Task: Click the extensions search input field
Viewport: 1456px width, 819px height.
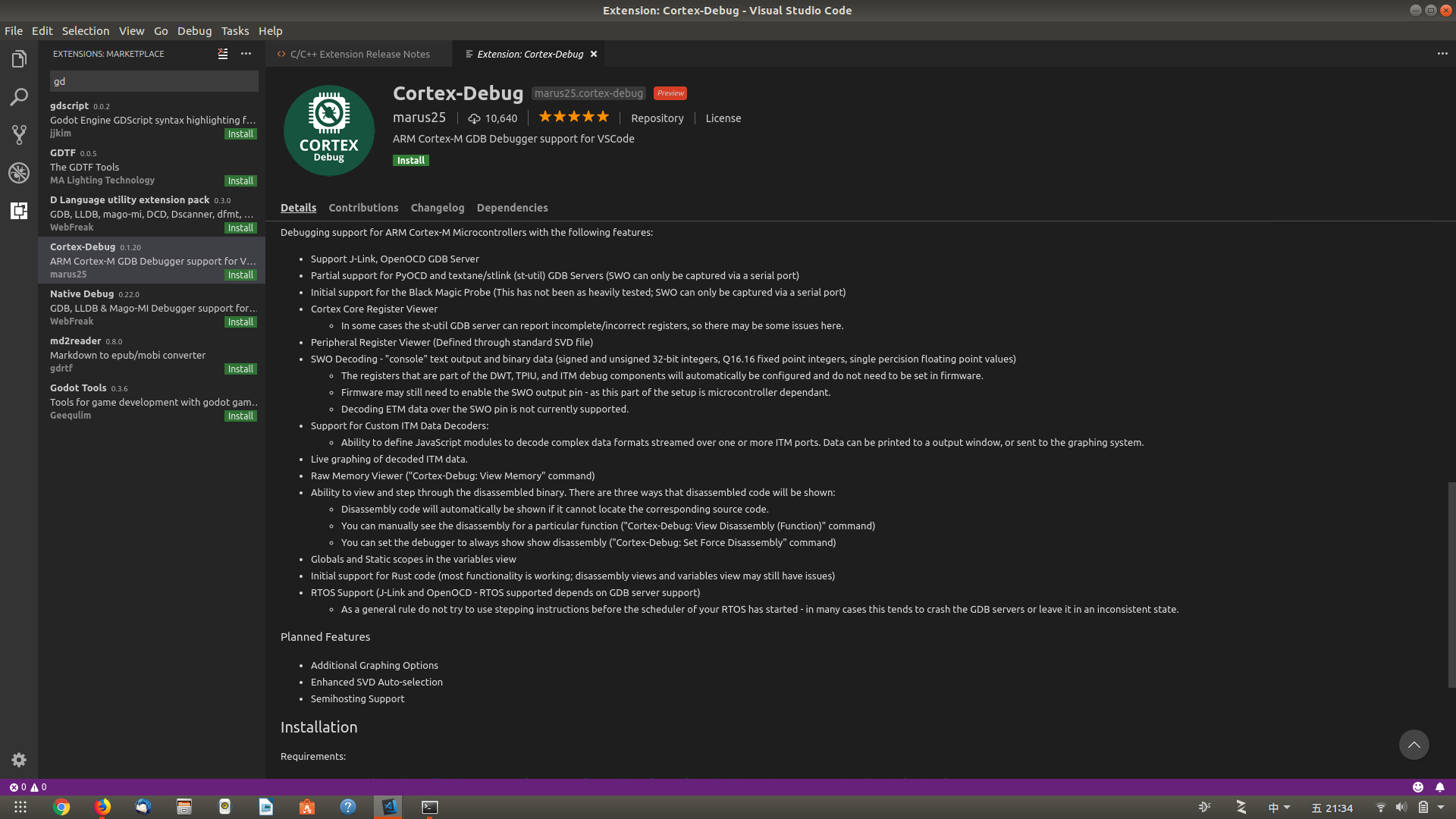Action: click(x=154, y=81)
